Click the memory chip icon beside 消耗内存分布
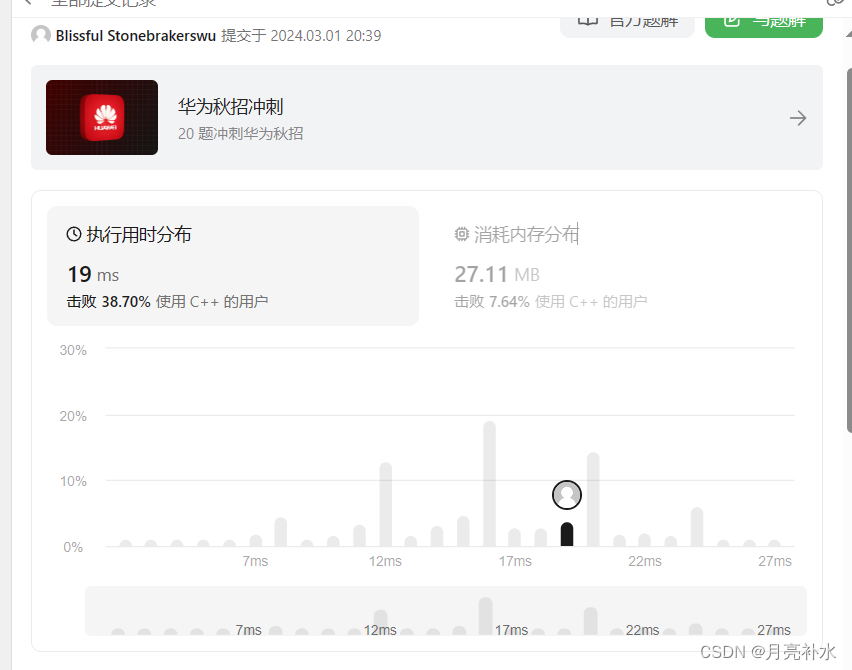Image resolution: width=852 pixels, height=670 pixels. [x=461, y=234]
